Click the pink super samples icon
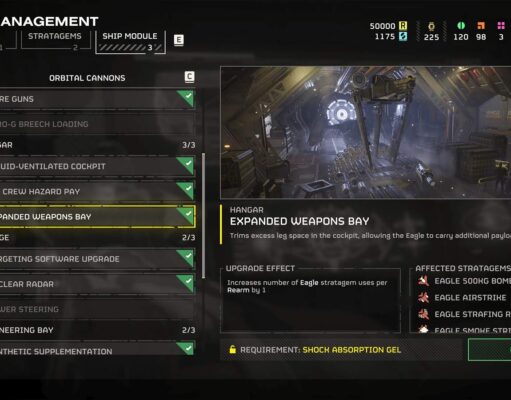The image size is (511, 400). tap(501, 25)
